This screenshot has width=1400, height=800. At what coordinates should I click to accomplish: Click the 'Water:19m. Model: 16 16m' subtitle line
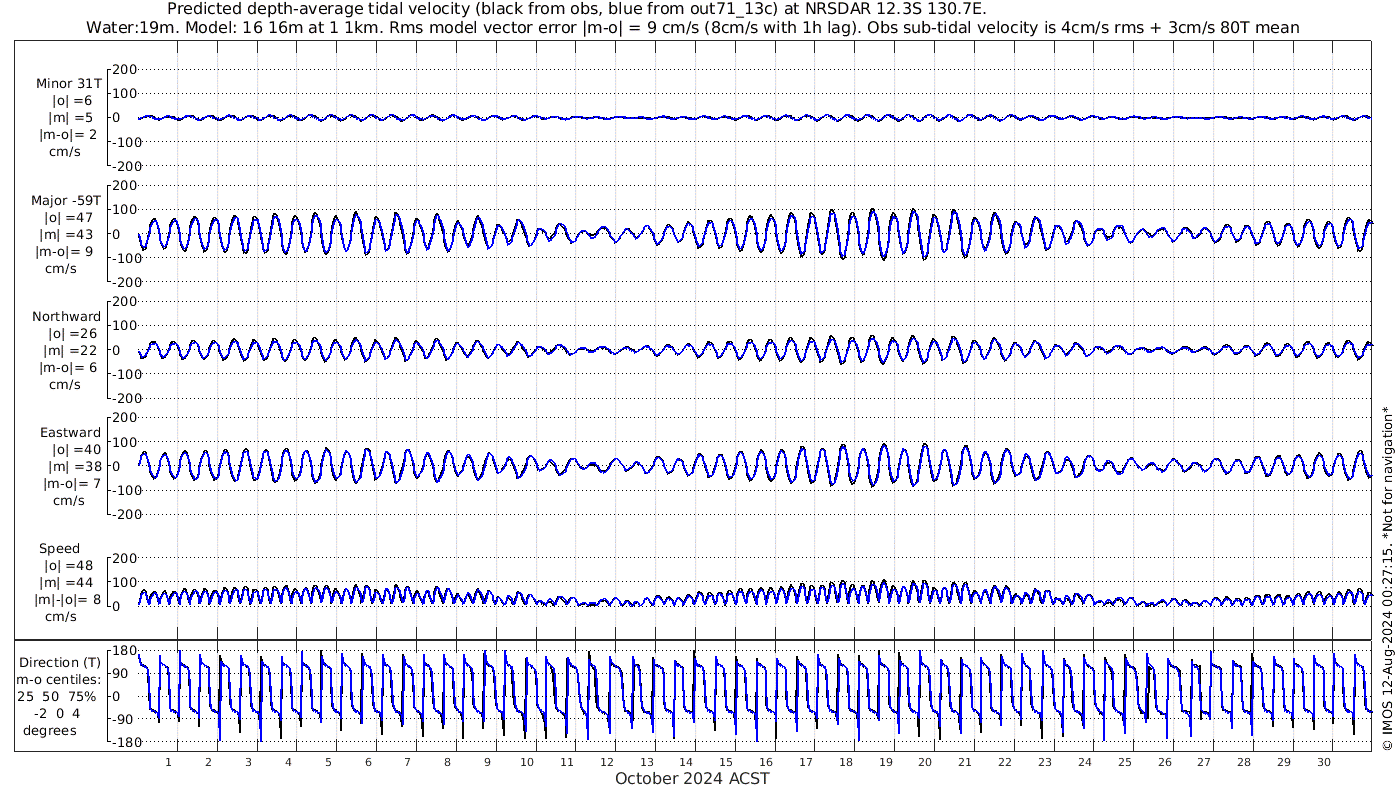click(x=693, y=28)
